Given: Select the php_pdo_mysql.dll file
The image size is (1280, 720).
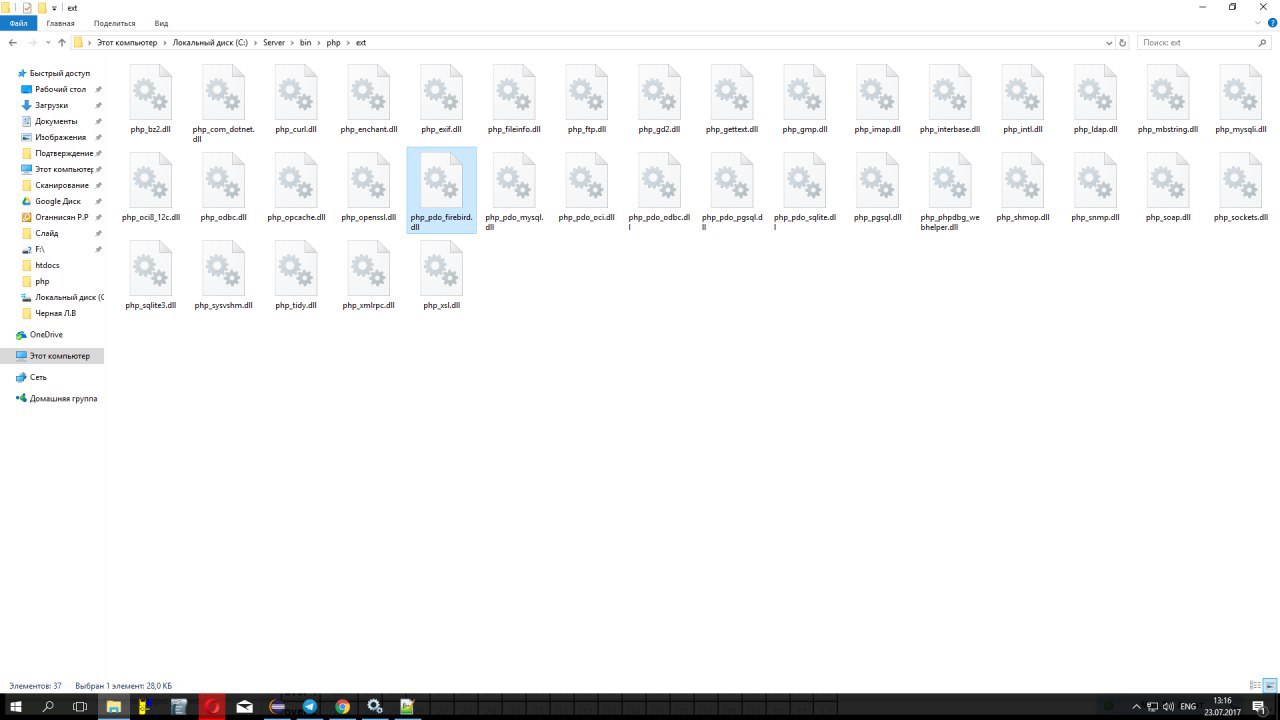Looking at the screenshot, I should (x=514, y=192).
